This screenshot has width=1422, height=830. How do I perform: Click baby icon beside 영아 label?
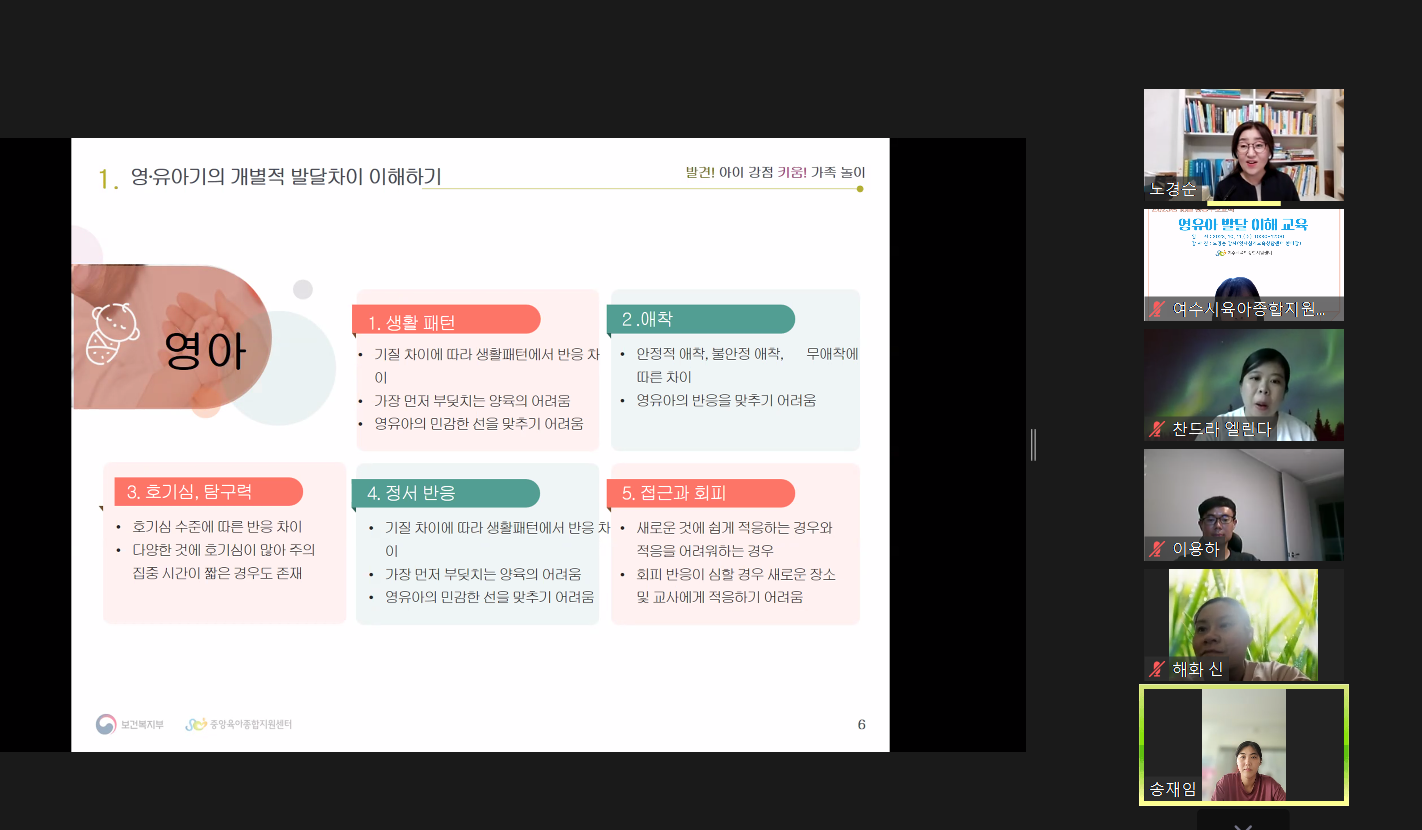point(112,334)
